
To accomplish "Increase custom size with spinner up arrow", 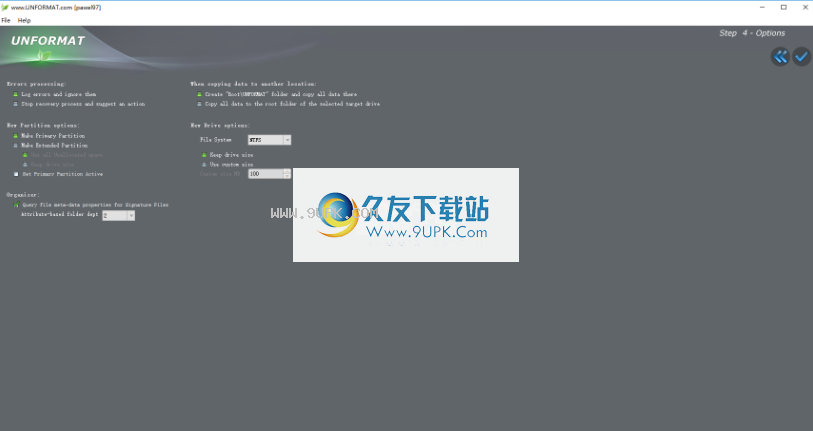I will coord(287,171).
